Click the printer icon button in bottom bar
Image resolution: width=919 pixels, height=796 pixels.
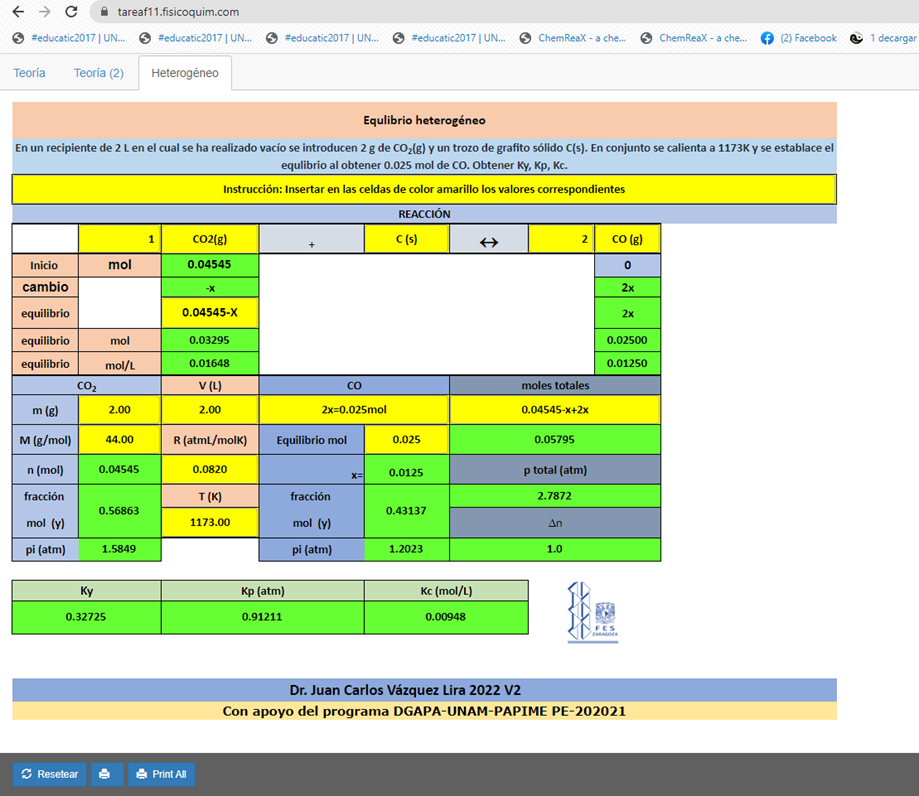105,774
